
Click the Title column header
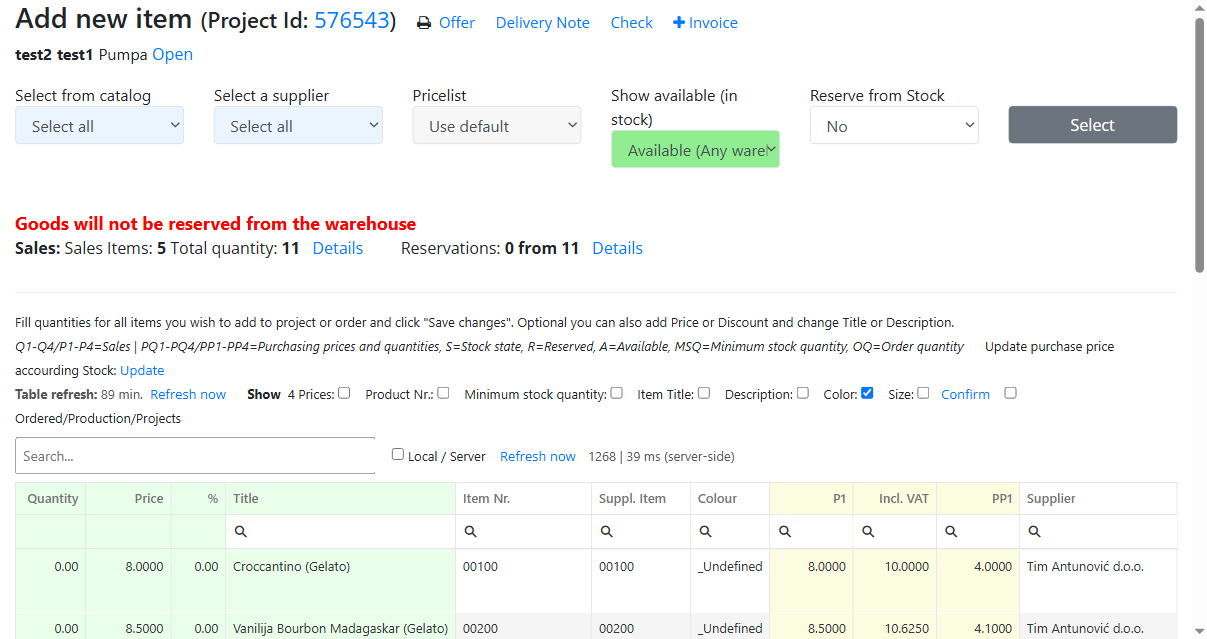[341, 498]
